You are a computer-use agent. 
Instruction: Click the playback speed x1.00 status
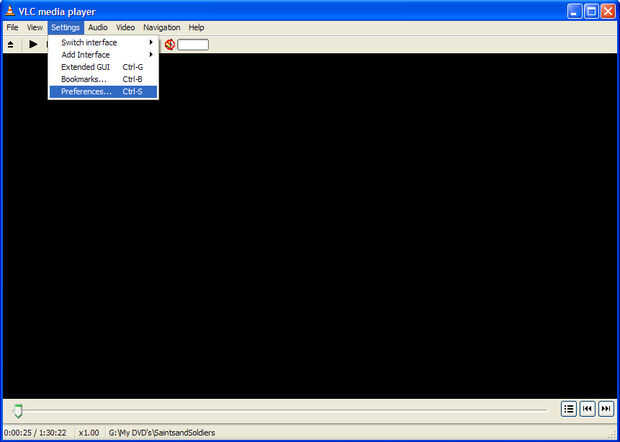pyautogui.click(x=89, y=433)
